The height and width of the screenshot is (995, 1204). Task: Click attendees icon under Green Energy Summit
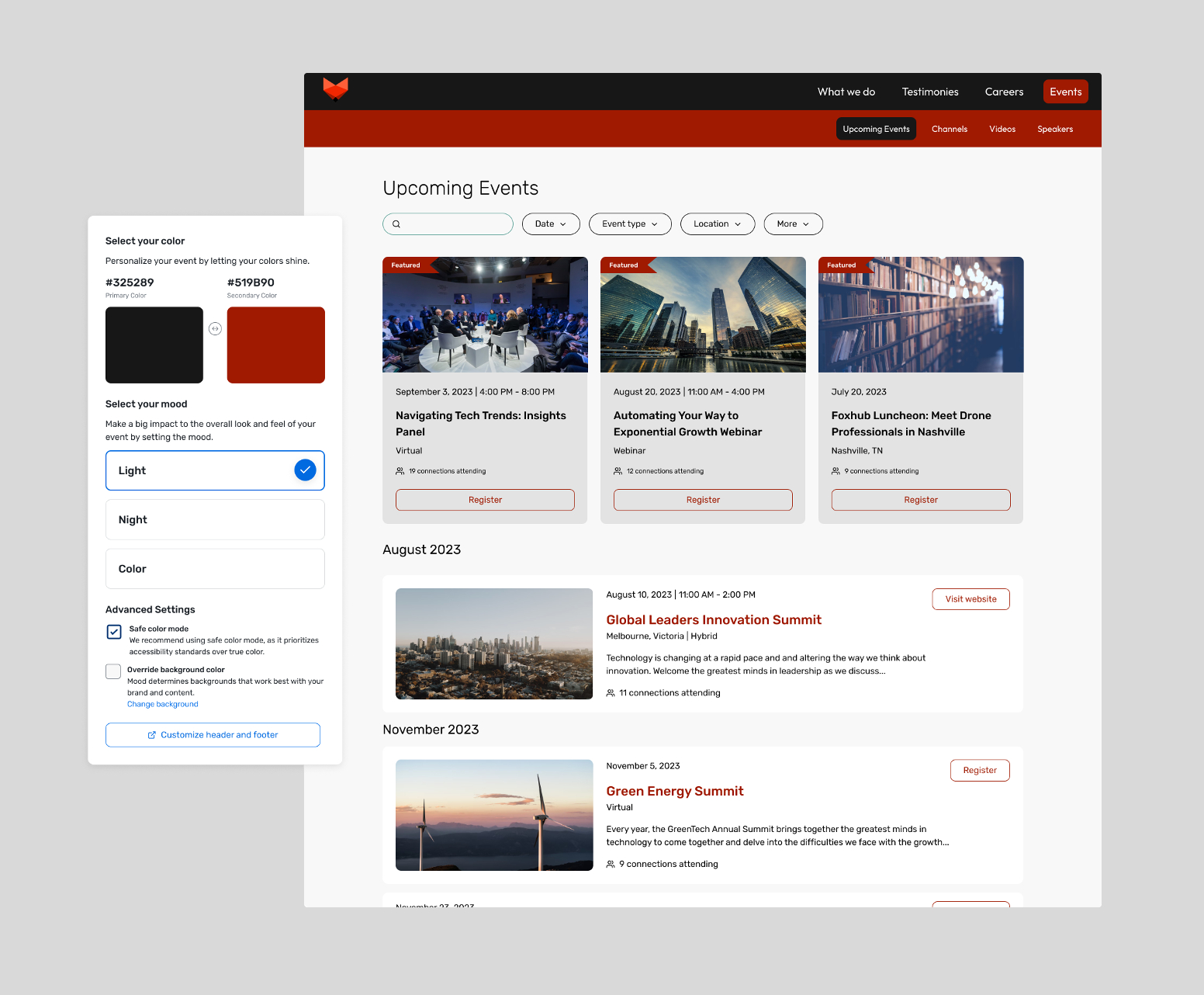point(611,864)
